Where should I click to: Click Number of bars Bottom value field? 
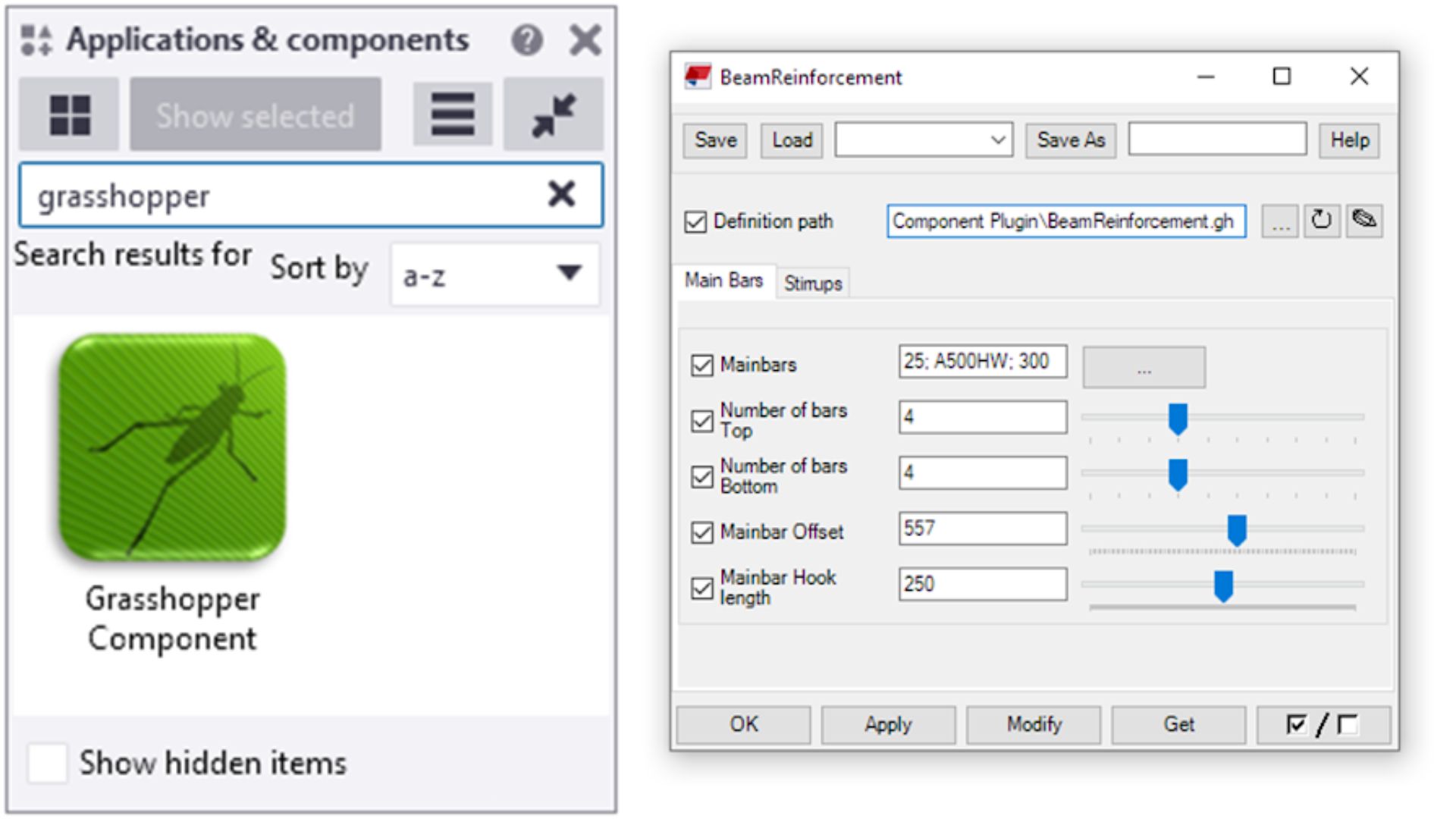(x=983, y=473)
